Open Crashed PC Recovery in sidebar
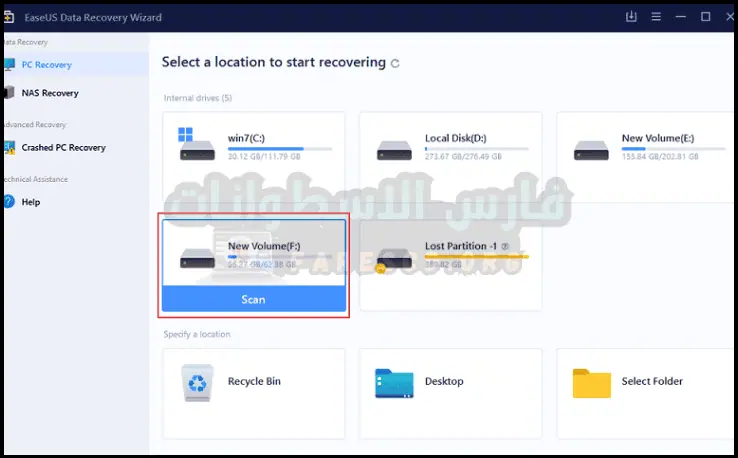Screen dimensions: 738x458 [62, 147]
